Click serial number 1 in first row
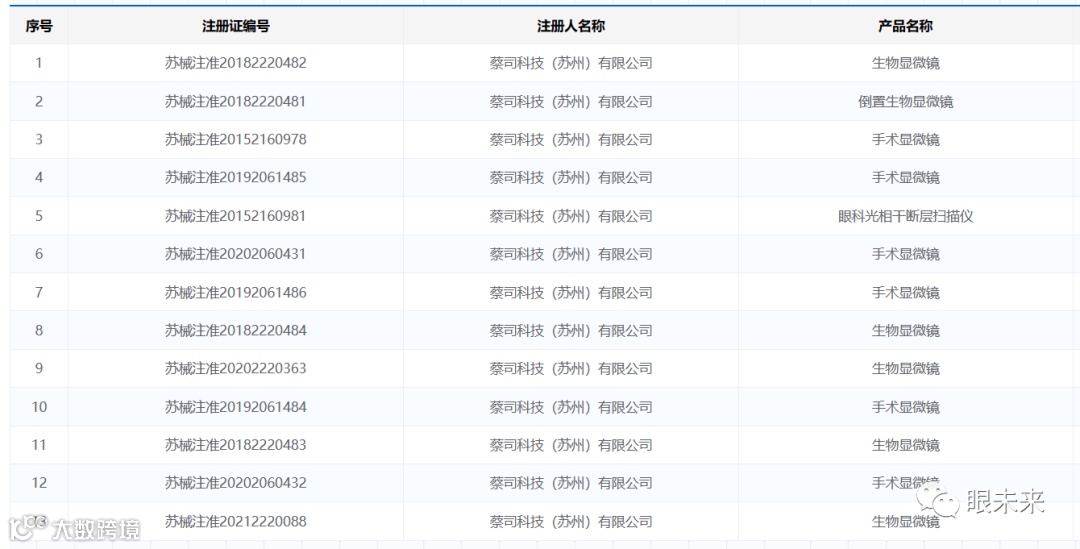This screenshot has height=549, width=1080. 39,63
